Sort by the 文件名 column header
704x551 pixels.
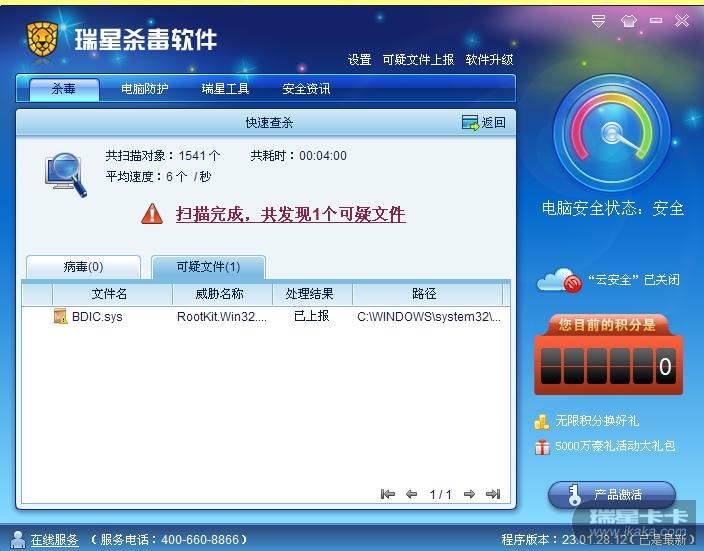point(110,294)
